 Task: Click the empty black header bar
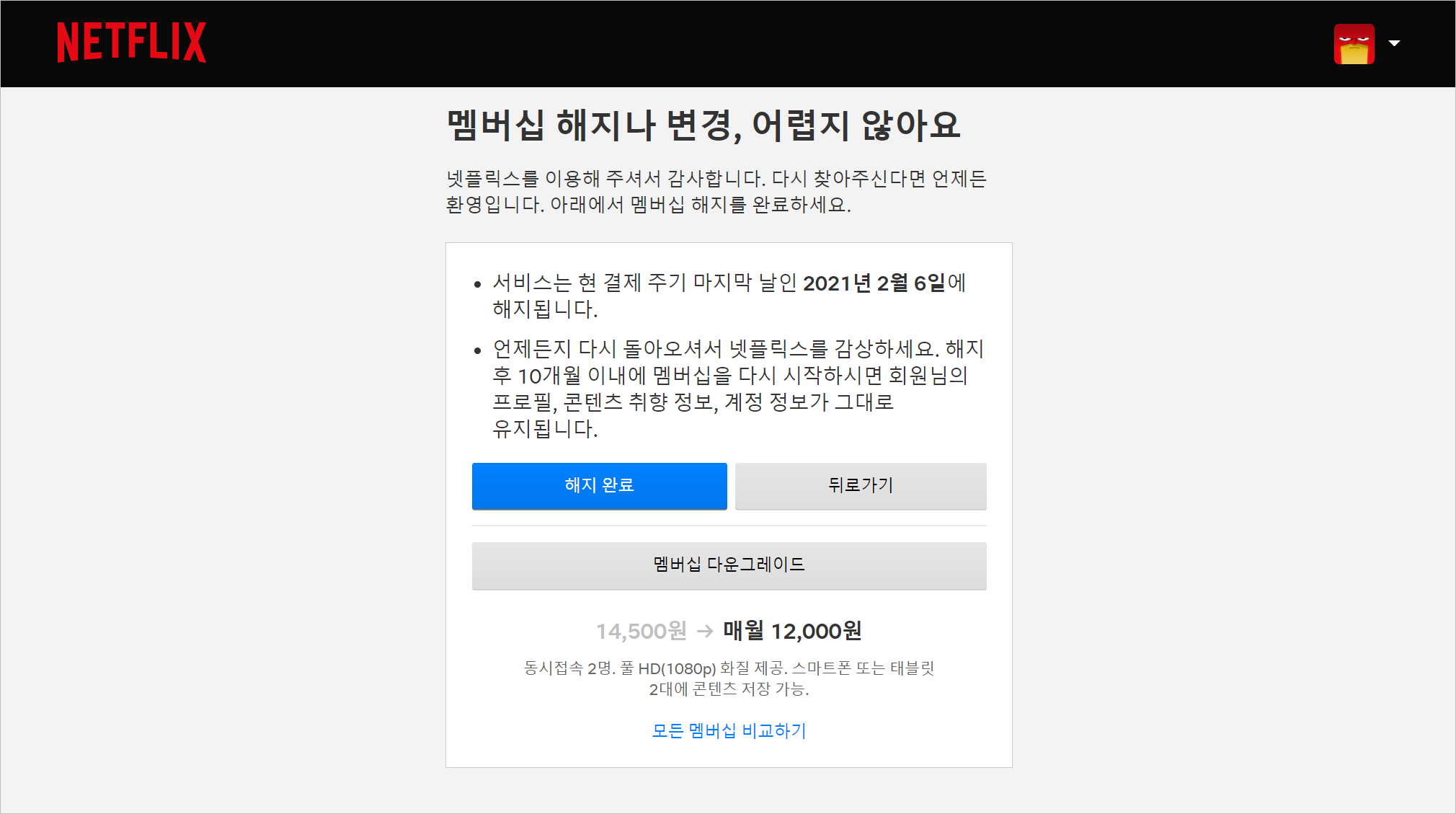click(x=721, y=43)
